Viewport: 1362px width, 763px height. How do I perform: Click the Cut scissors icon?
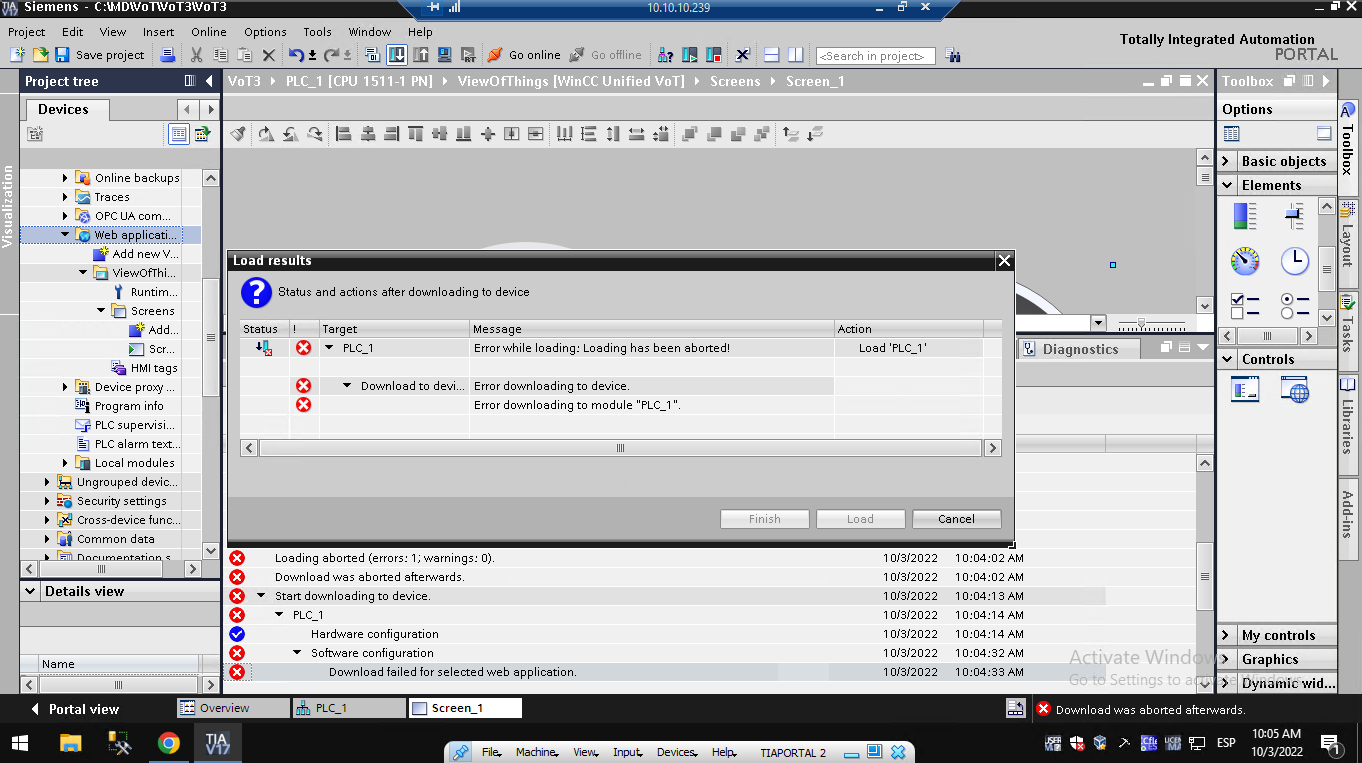tap(197, 55)
